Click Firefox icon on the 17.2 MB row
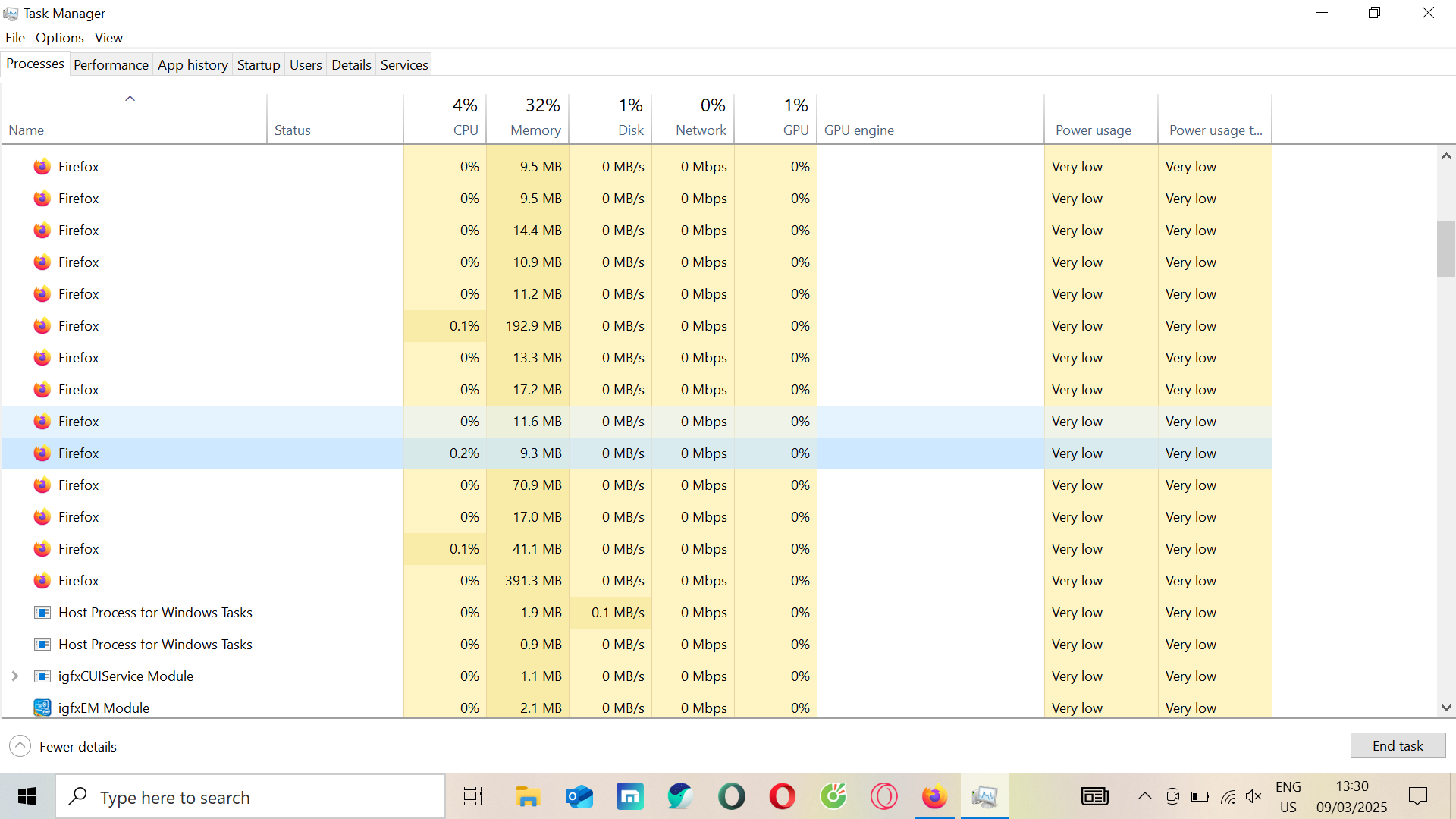The width and height of the screenshot is (1456, 819). 42,389
